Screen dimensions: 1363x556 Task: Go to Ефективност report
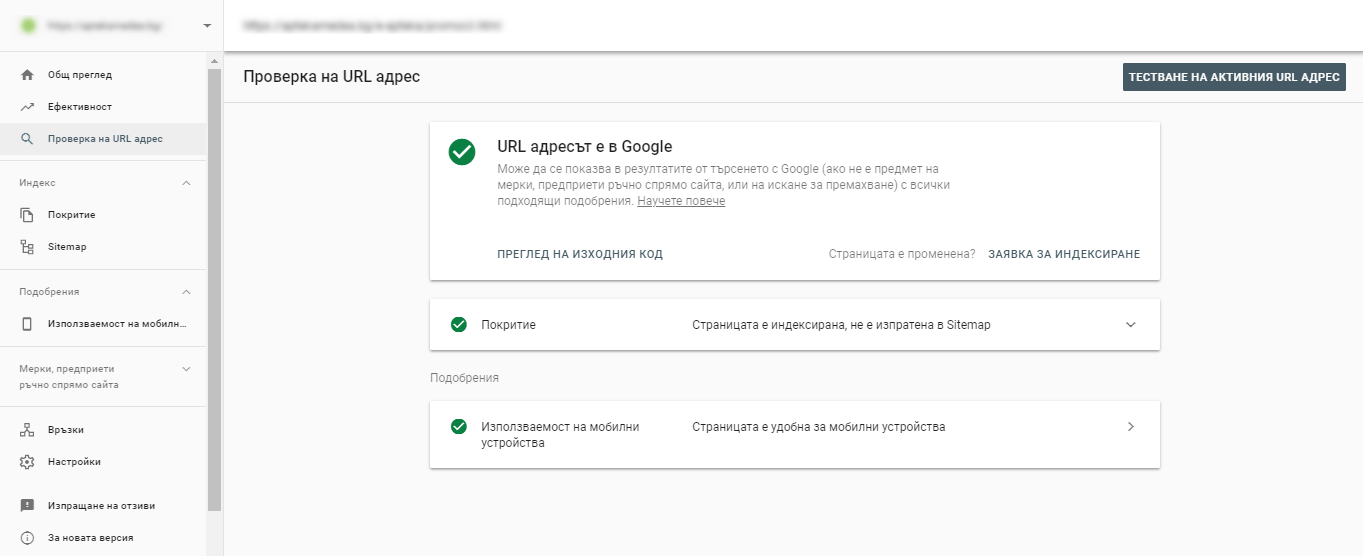coord(103,107)
